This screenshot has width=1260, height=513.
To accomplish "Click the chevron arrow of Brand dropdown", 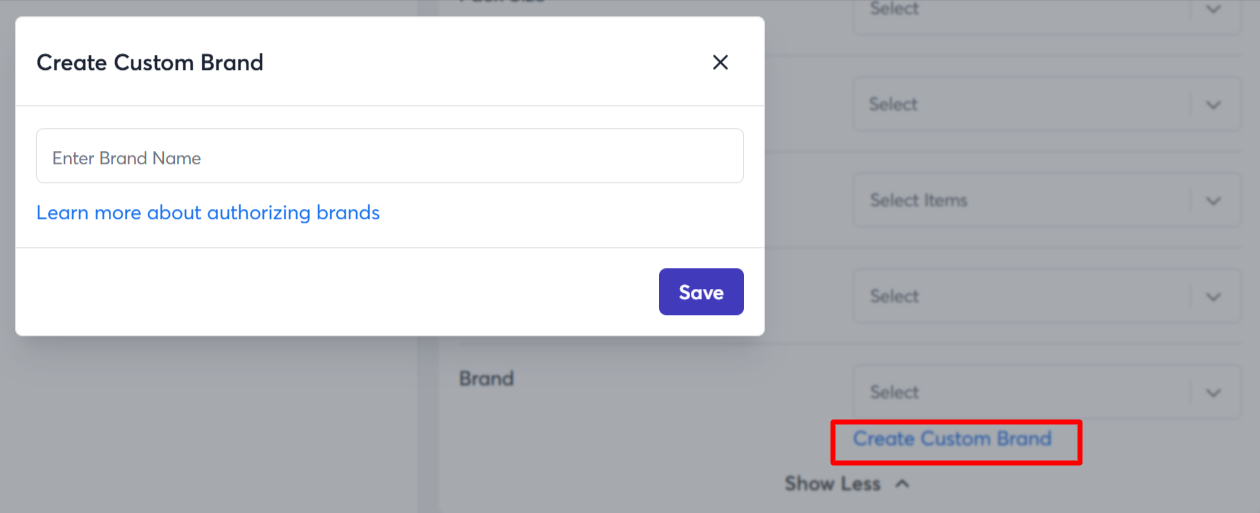I will [x=1214, y=392].
